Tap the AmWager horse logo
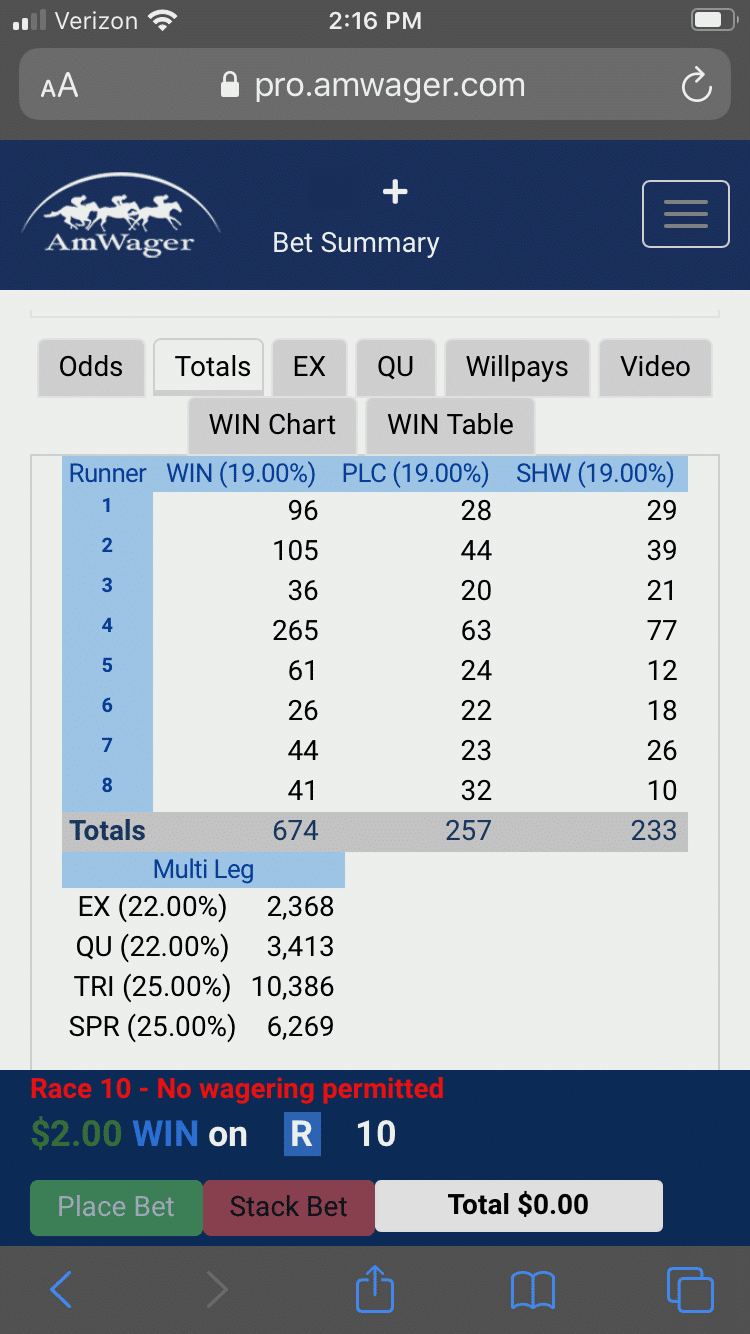Image resolution: width=750 pixels, height=1334 pixels. point(120,215)
